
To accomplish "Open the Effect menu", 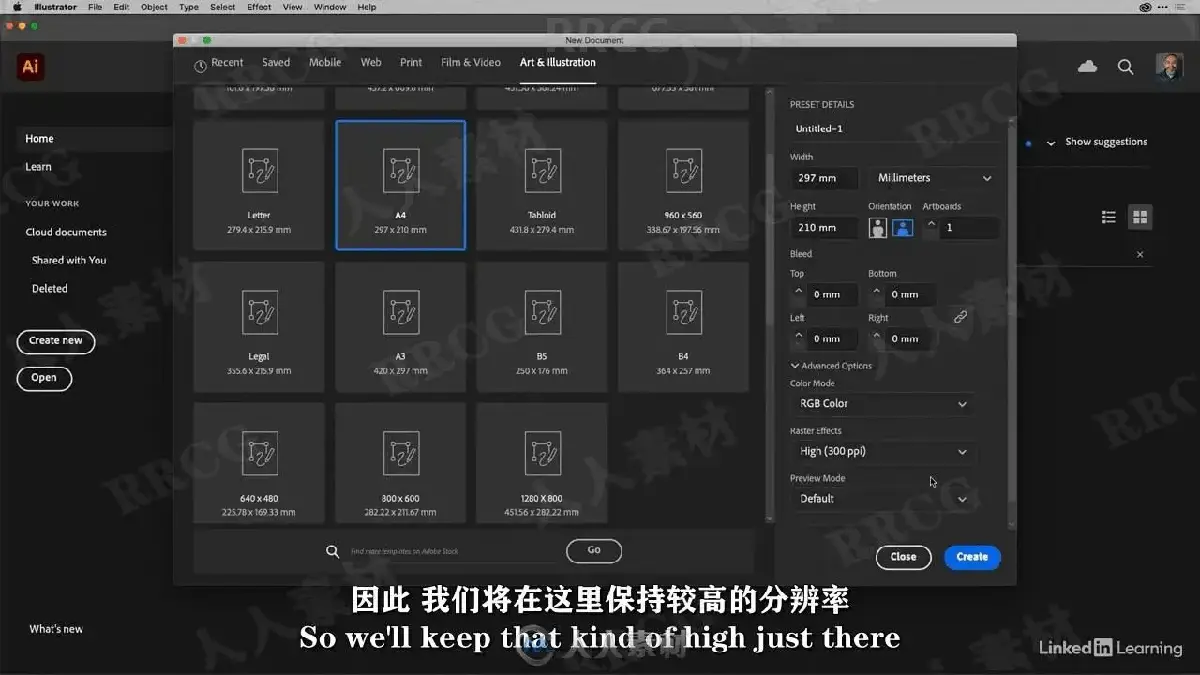I will tap(259, 7).
